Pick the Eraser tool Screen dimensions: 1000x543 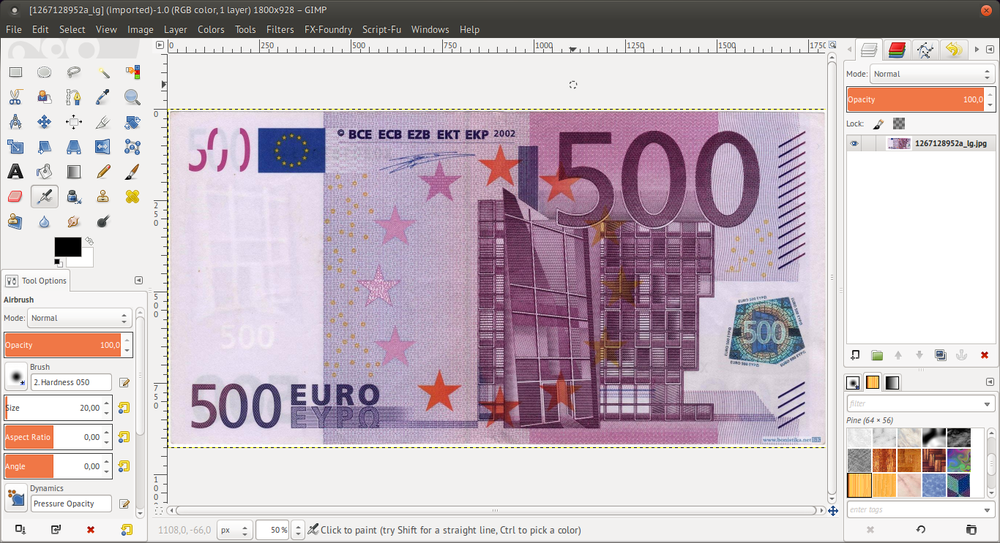click(16, 197)
